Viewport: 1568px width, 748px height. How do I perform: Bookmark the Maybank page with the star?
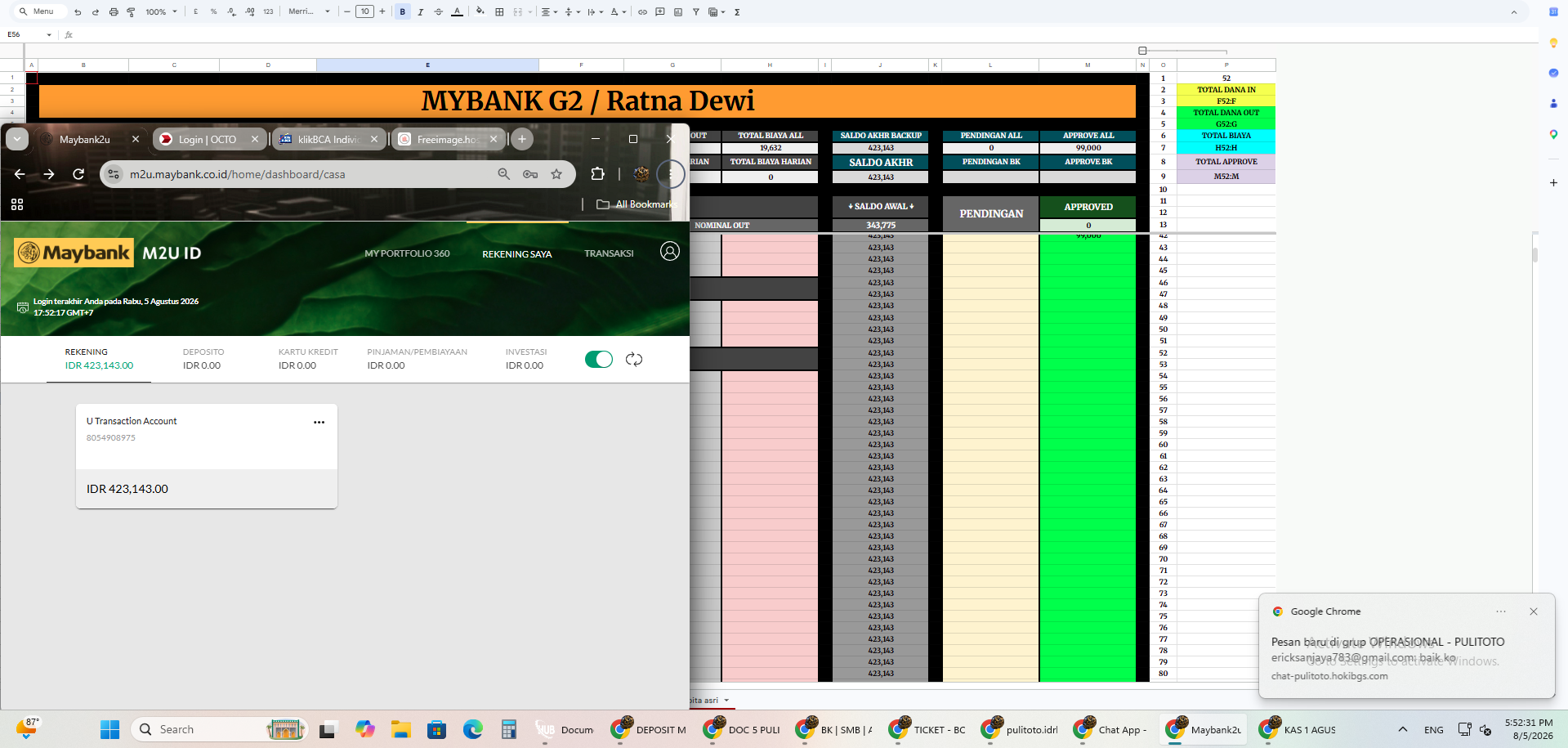pyautogui.click(x=556, y=174)
